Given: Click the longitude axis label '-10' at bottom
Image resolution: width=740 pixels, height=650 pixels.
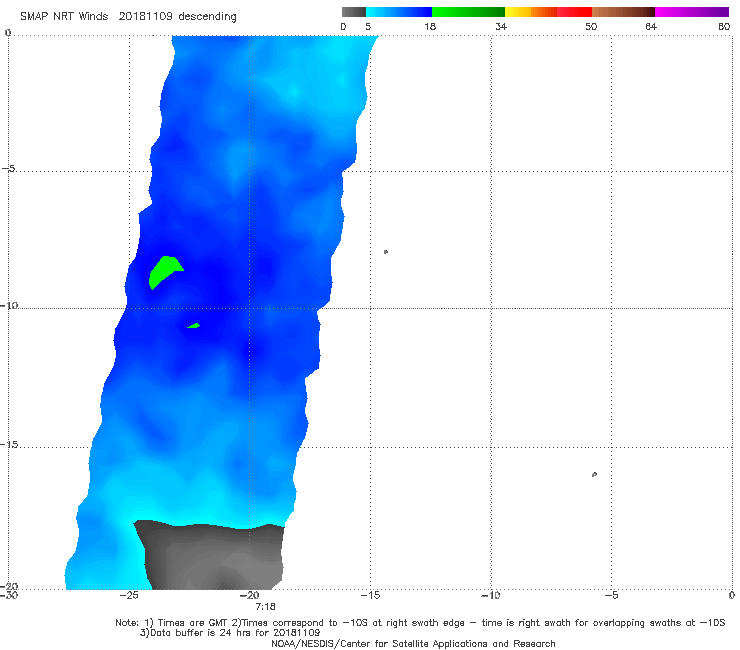Looking at the screenshot, I should 490,595.
